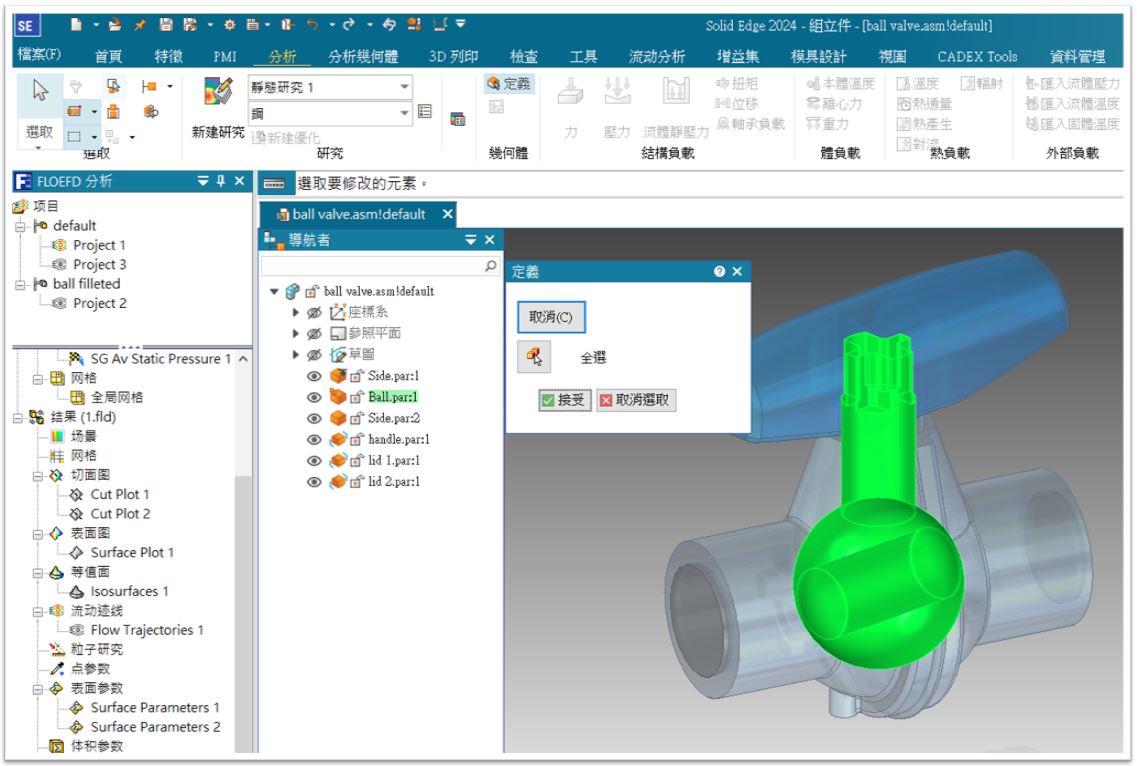
Task: Click the gear settings icon in quick access
Action: (x=229, y=25)
